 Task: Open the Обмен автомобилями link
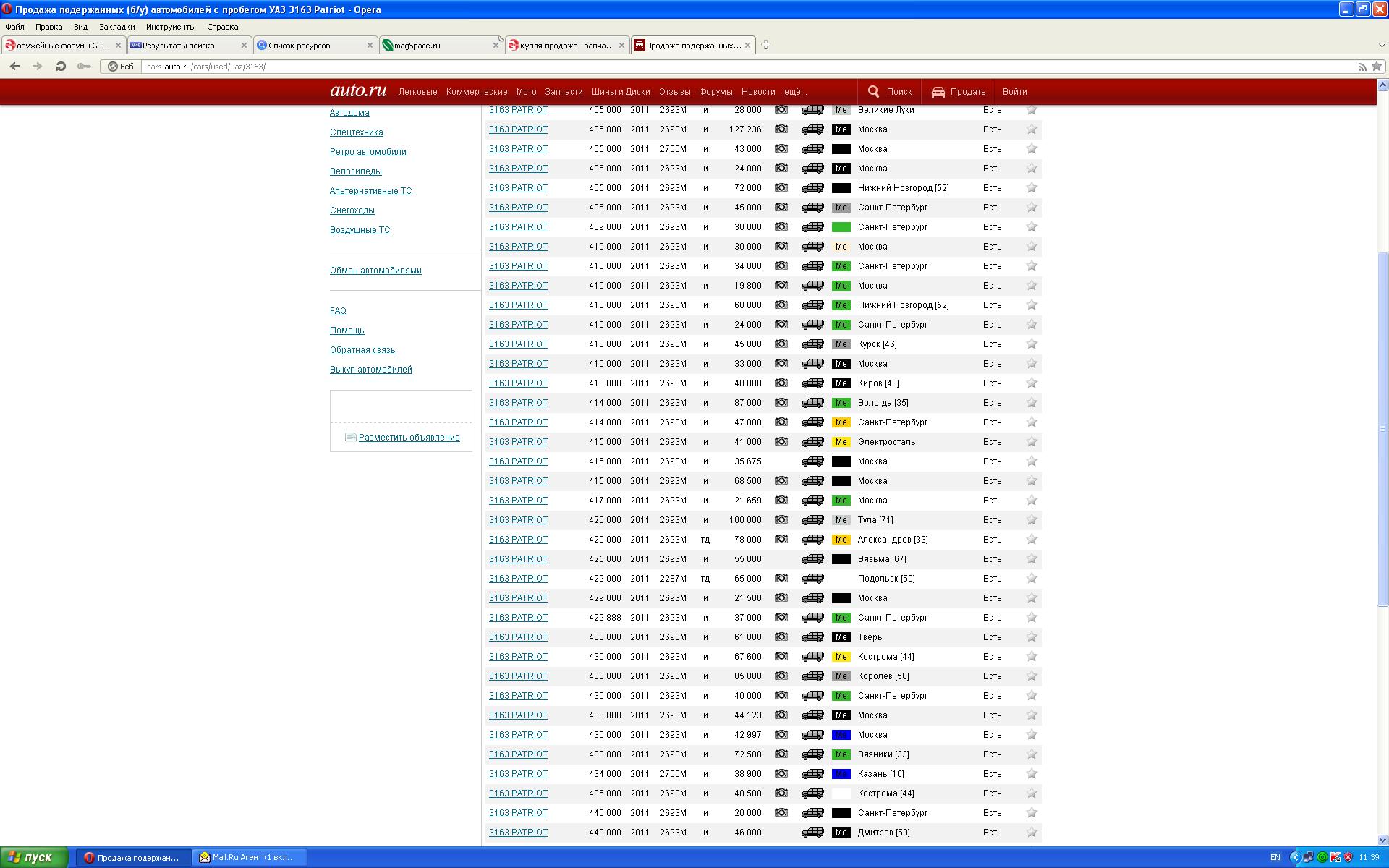click(x=375, y=271)
